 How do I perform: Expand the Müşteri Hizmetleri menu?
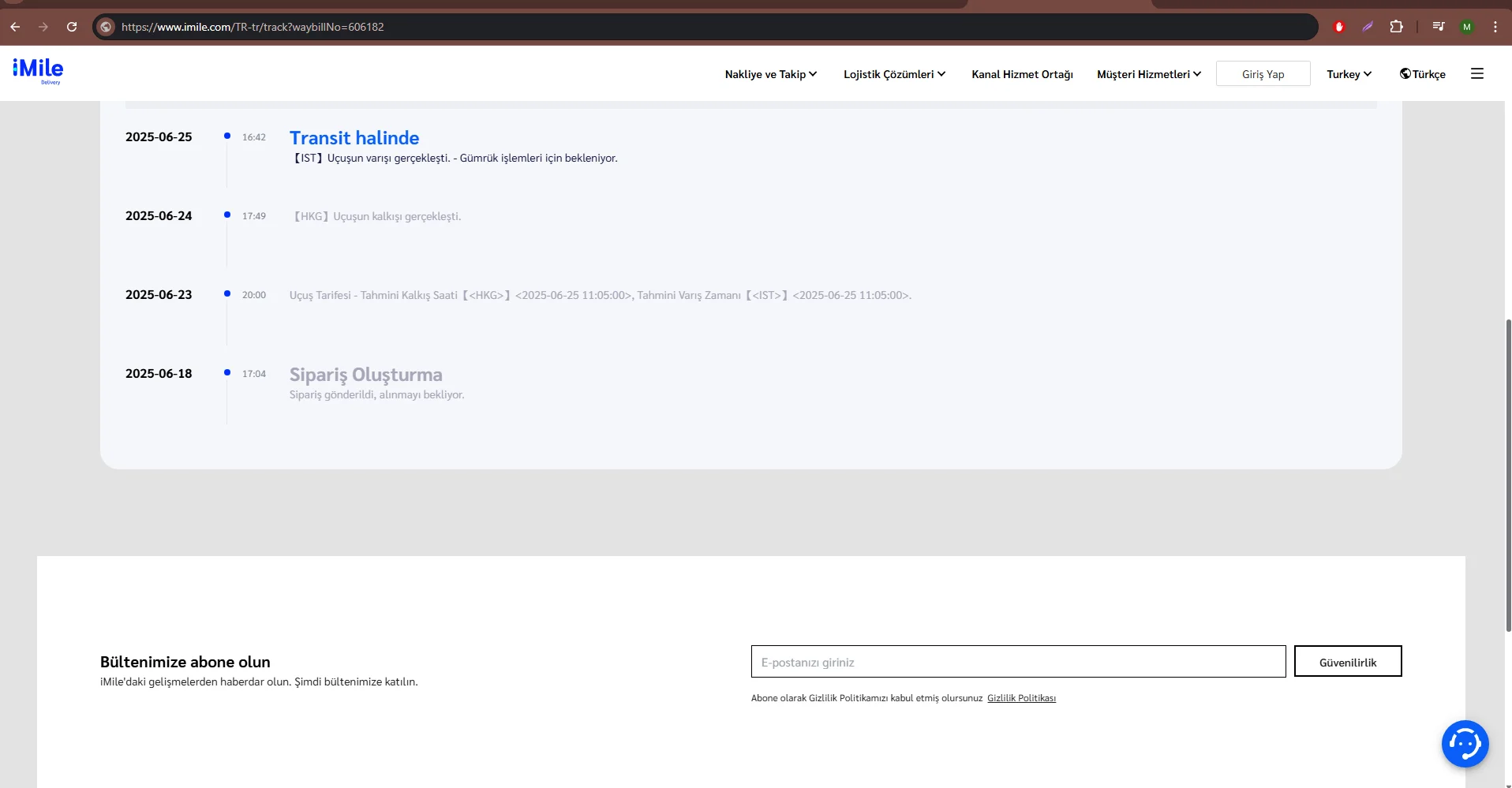pos(1149,74)
